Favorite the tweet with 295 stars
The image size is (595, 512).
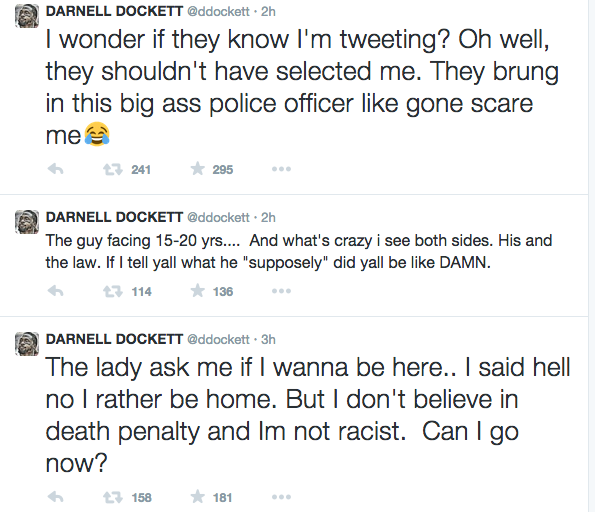[197, 169]
